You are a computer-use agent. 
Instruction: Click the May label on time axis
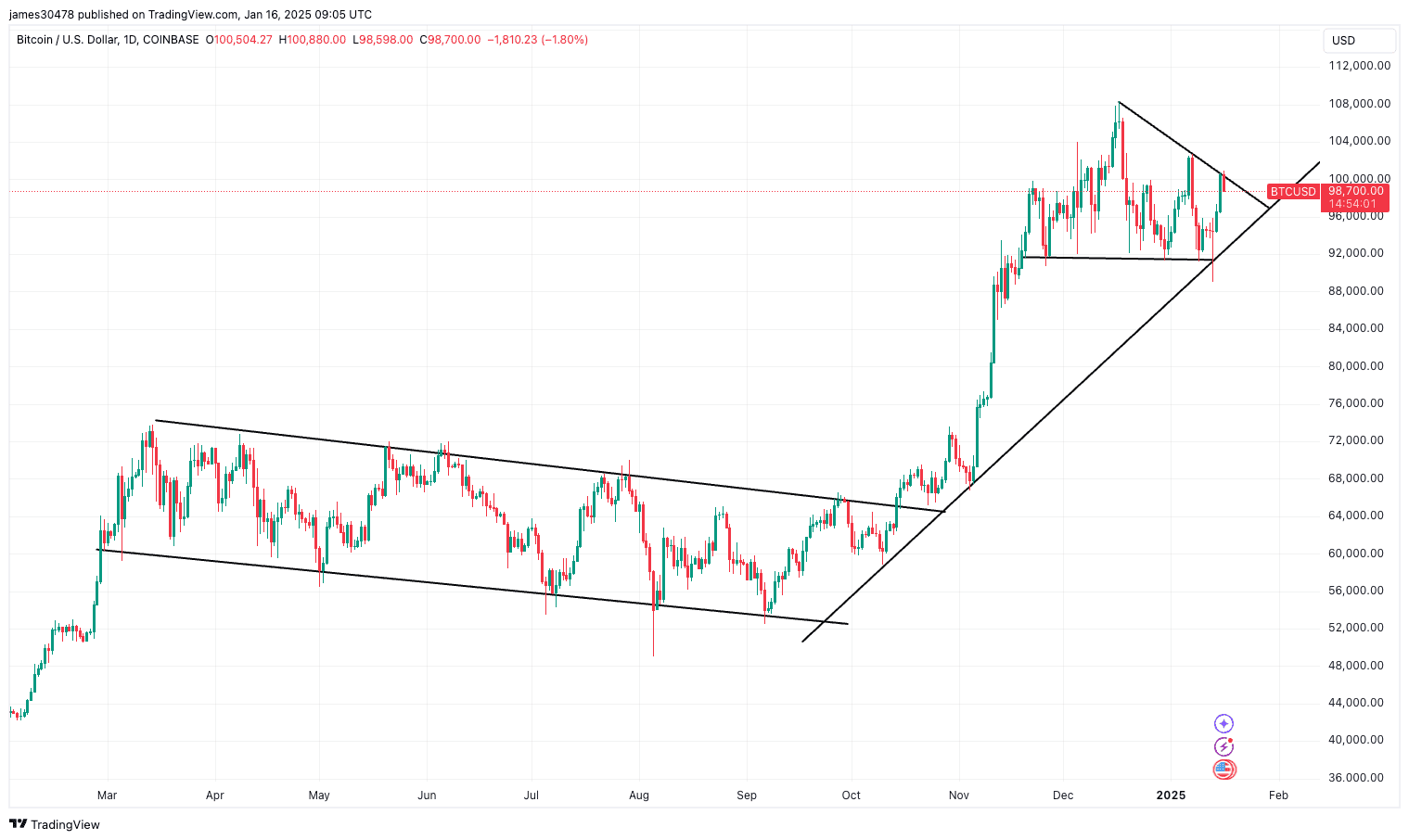319,795
